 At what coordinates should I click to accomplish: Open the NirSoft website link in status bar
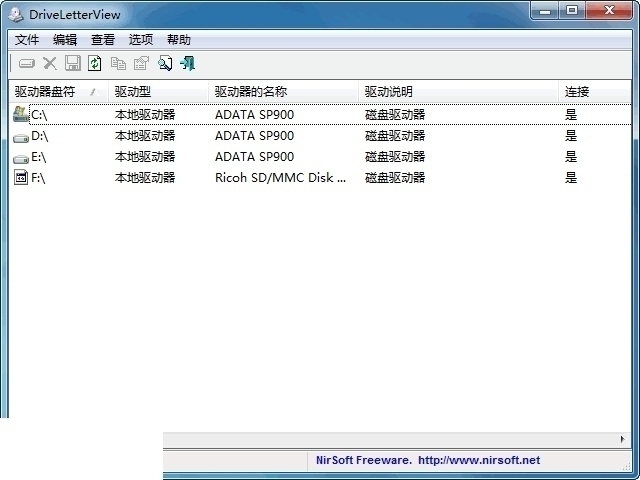[x=479, y=460]
